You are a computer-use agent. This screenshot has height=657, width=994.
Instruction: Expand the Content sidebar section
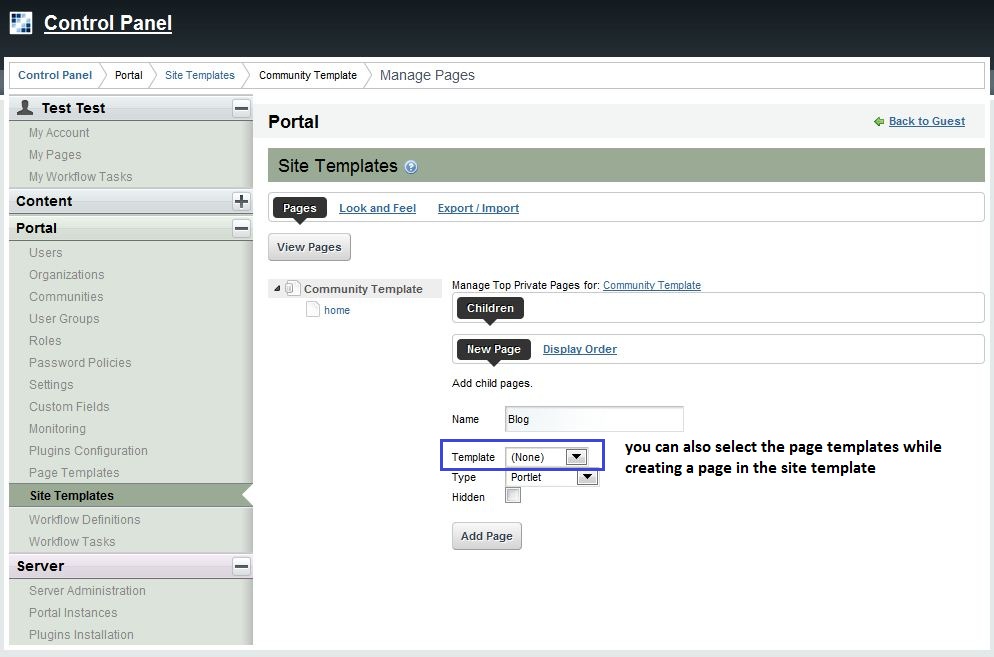tap(241, 201)
